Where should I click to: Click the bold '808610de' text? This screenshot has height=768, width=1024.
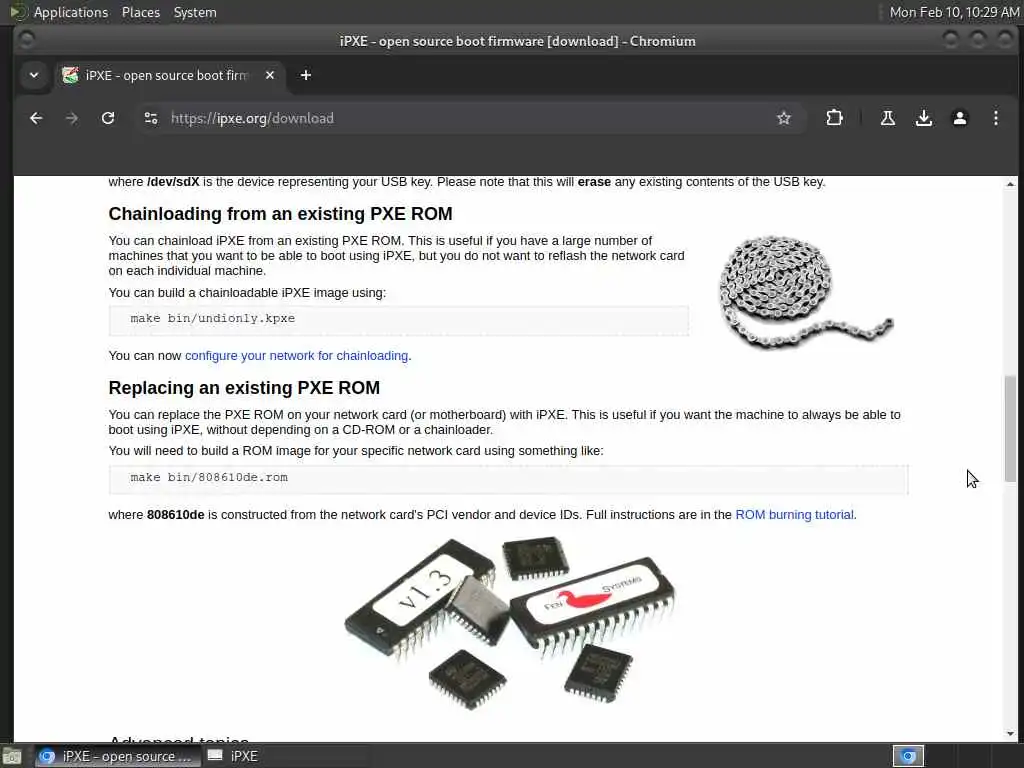tap(176, 515)
